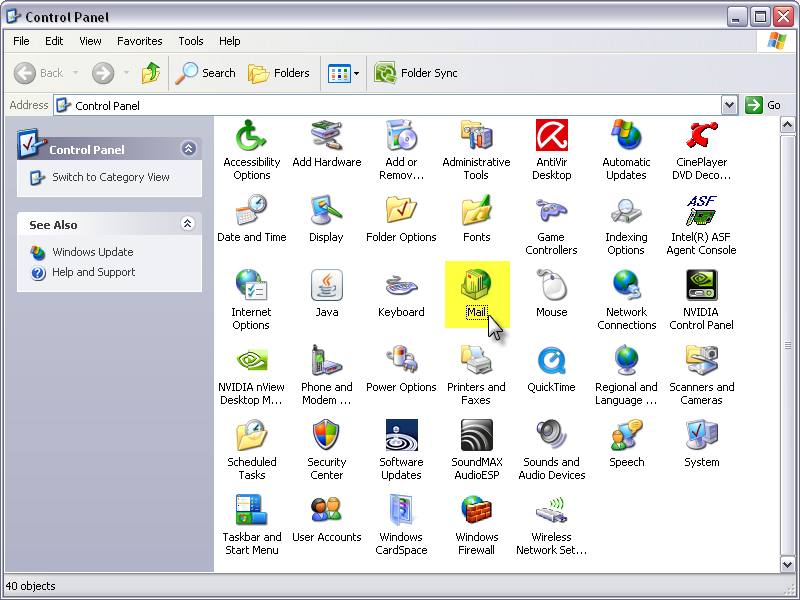The width and height of the screenshot is (800, 600).
Task: Collapse the Control Panel side pane section
Action: (188, 149)
